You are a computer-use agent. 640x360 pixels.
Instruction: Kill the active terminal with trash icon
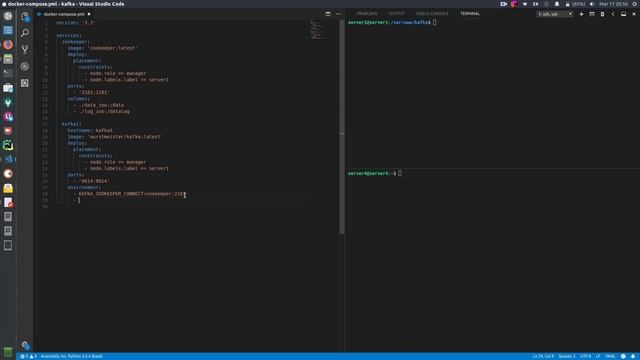602,14
